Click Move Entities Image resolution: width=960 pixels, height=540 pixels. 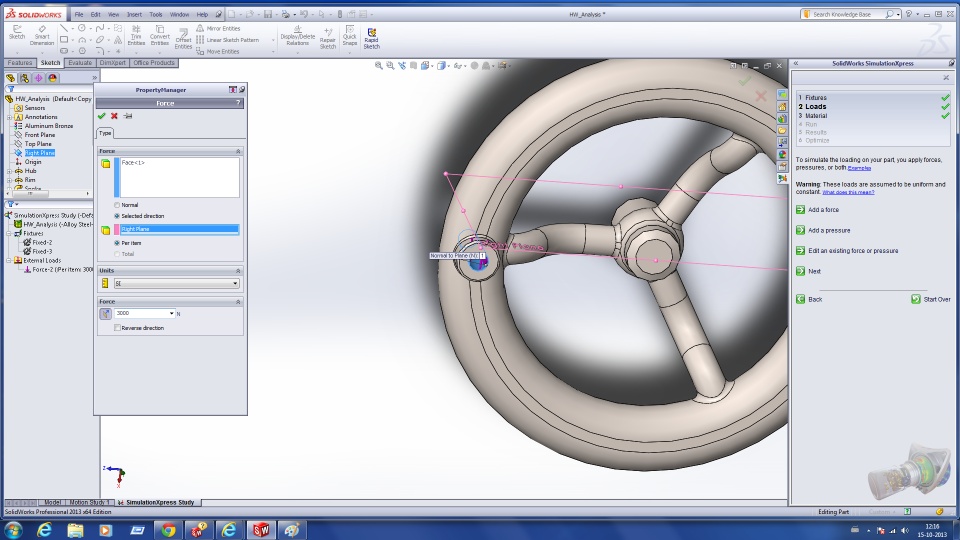click(x=217, y=51)
